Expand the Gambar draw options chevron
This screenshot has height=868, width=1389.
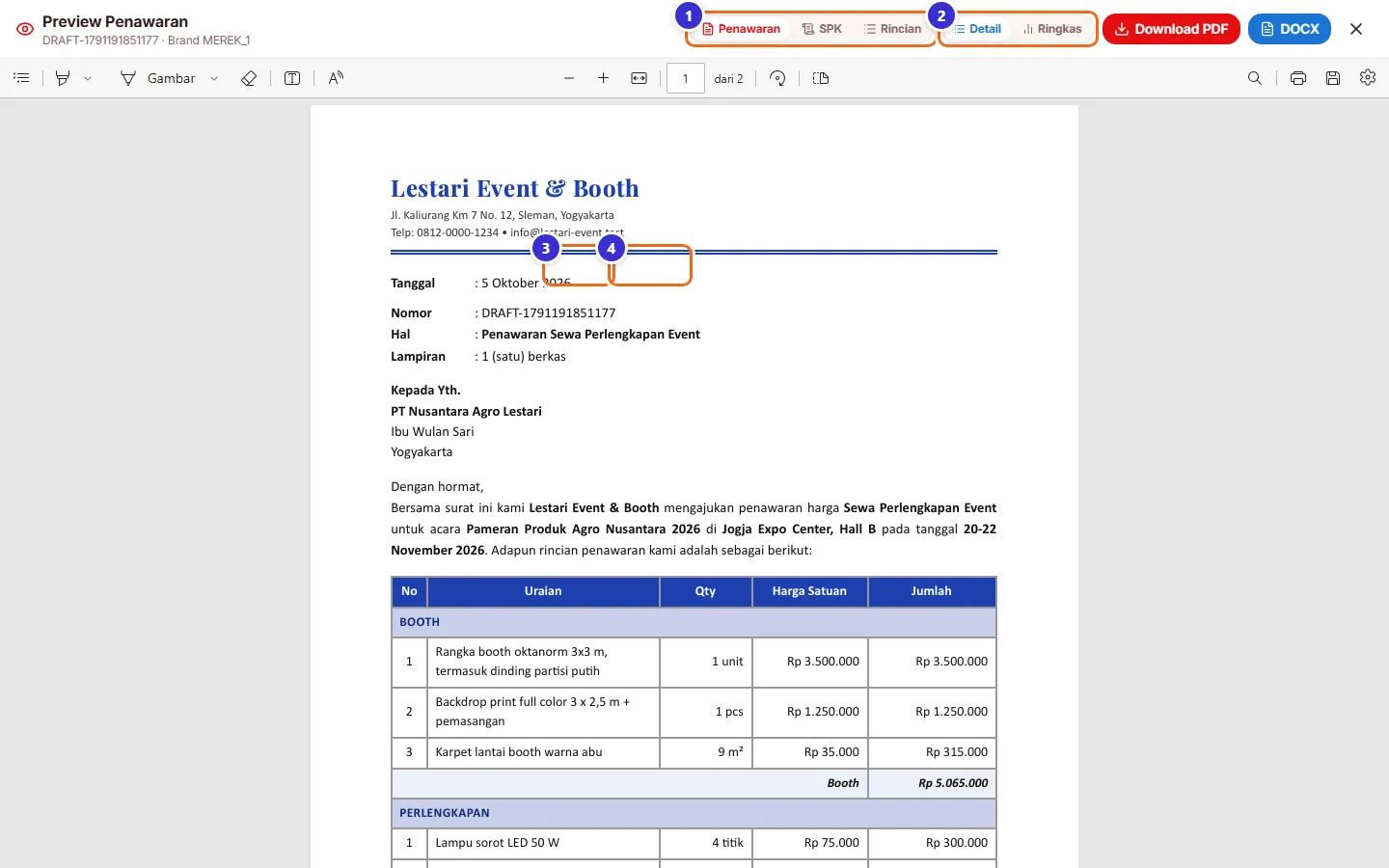click(x=214, y=78)
